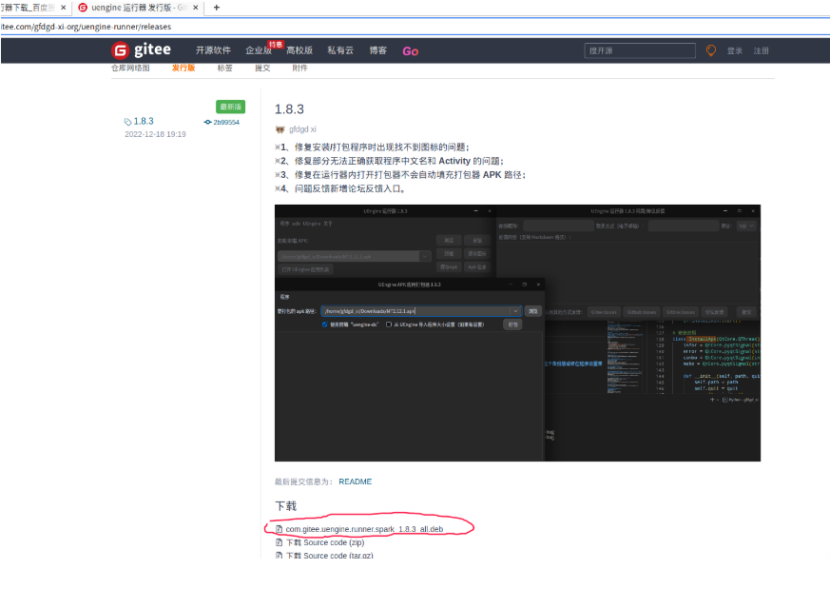831x589 pixels.
Task: Open the README link
Action: click(x=355, y=481)
